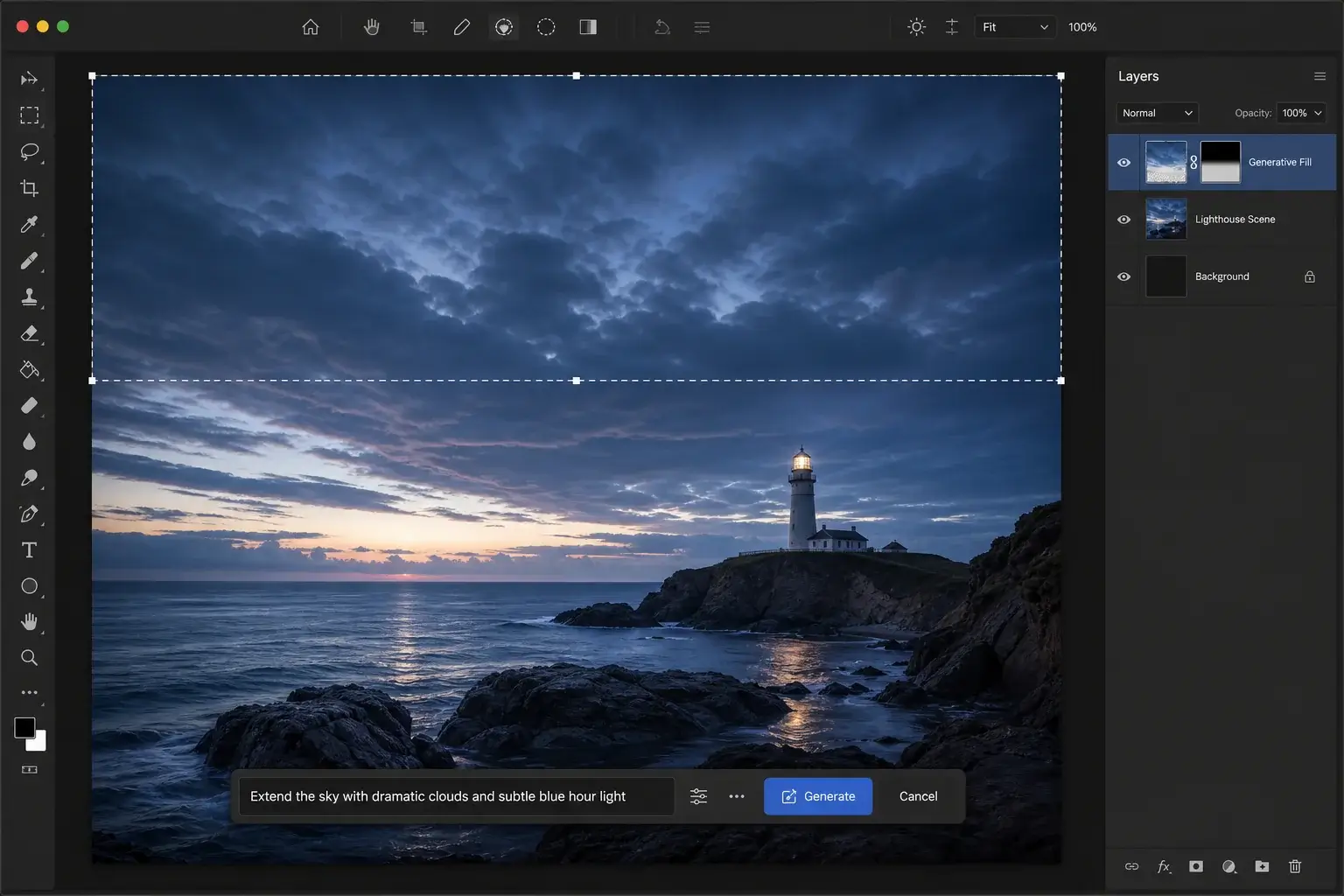The height and width of the screenshot is (896, 1344).
Task: Select the Rectangular Marquee tool
Action: pyautogui.click(x=30, y=115)
